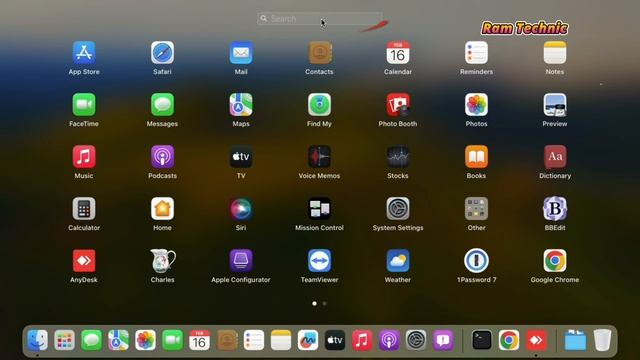Open Contacts in the Launchpad grid
The width and height of the screenshot is (640, 360).
tap(320, 53)
